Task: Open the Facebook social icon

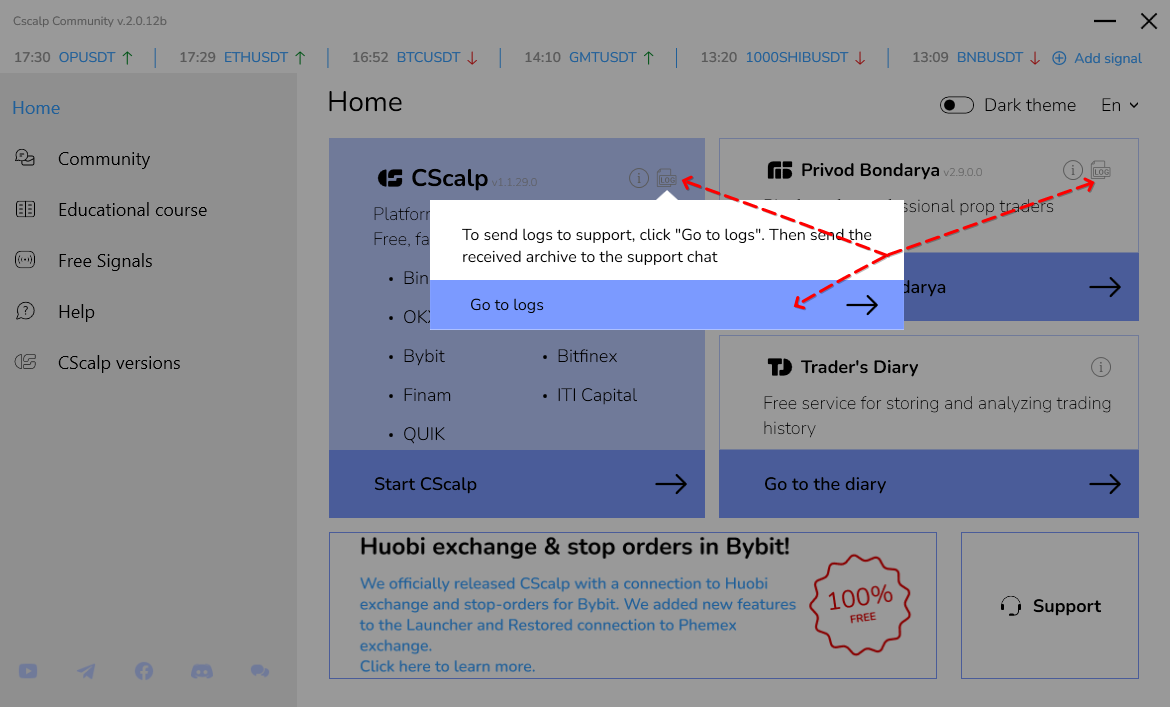Action: click(144, 671)
